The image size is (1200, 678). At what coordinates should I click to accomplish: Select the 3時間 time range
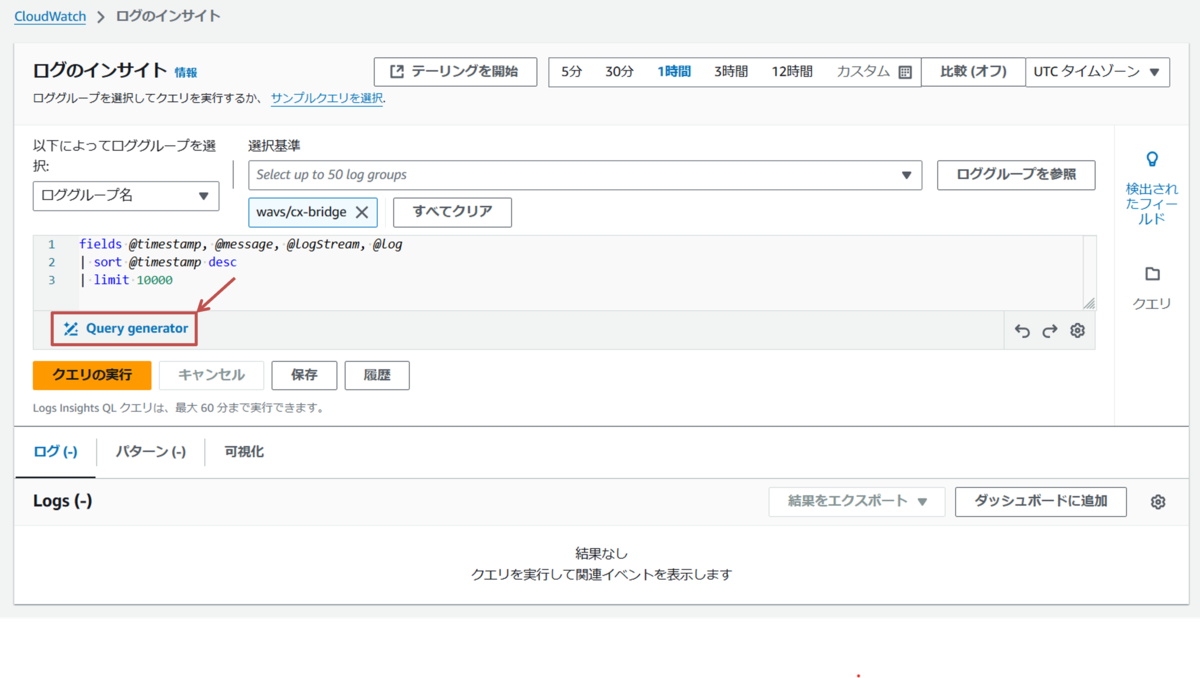coord(731,72)
